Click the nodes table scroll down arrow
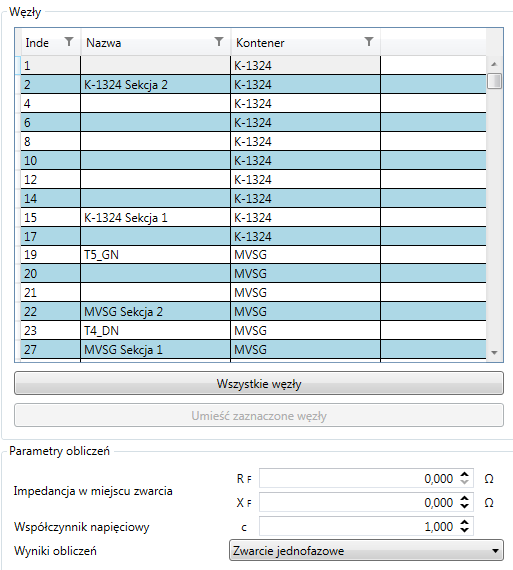The height and width of the screenshot is (570, 513). [494, 353]
